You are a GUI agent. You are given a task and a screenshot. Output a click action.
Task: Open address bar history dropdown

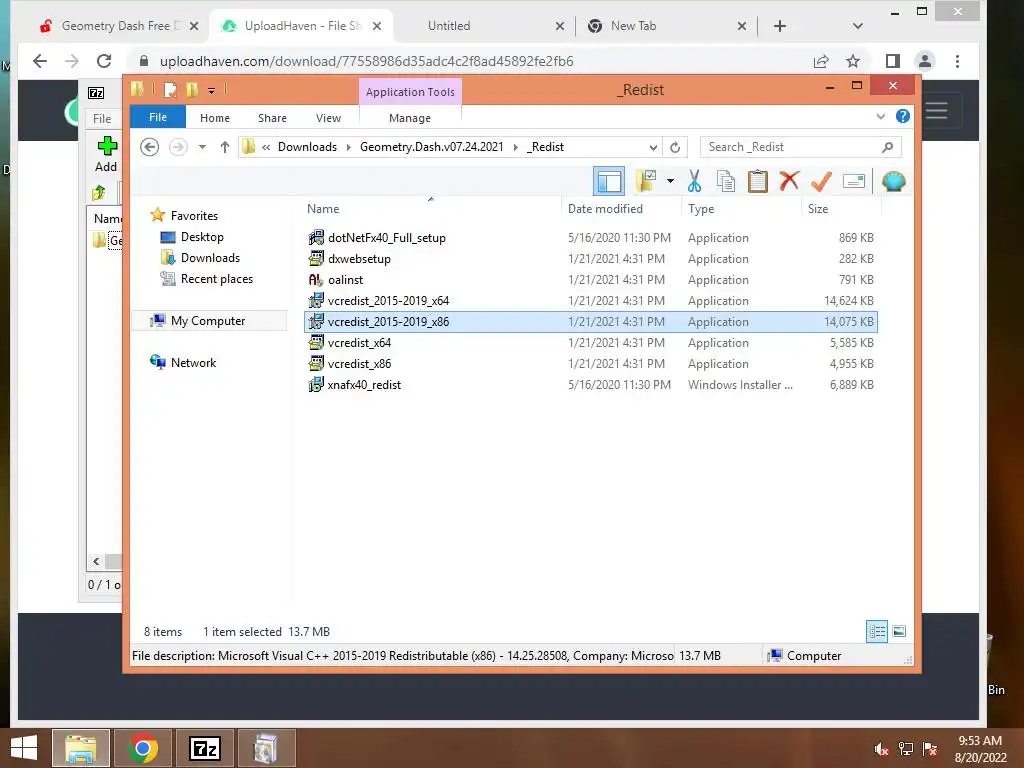[652, 147]
